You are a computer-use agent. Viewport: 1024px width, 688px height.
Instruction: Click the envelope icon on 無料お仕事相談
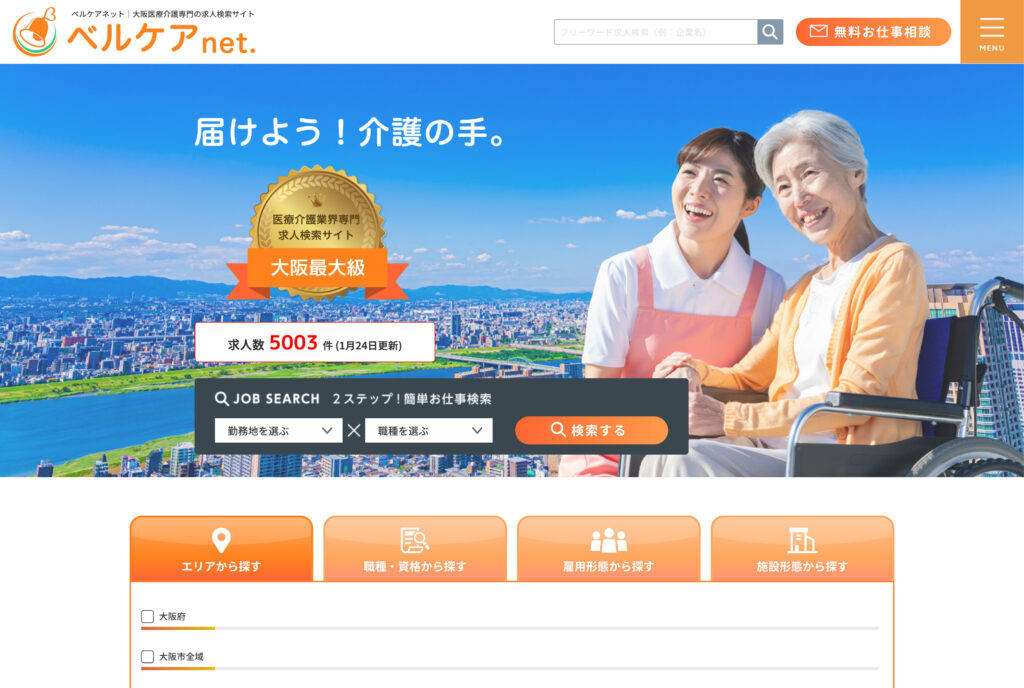(x=818, y=31)
